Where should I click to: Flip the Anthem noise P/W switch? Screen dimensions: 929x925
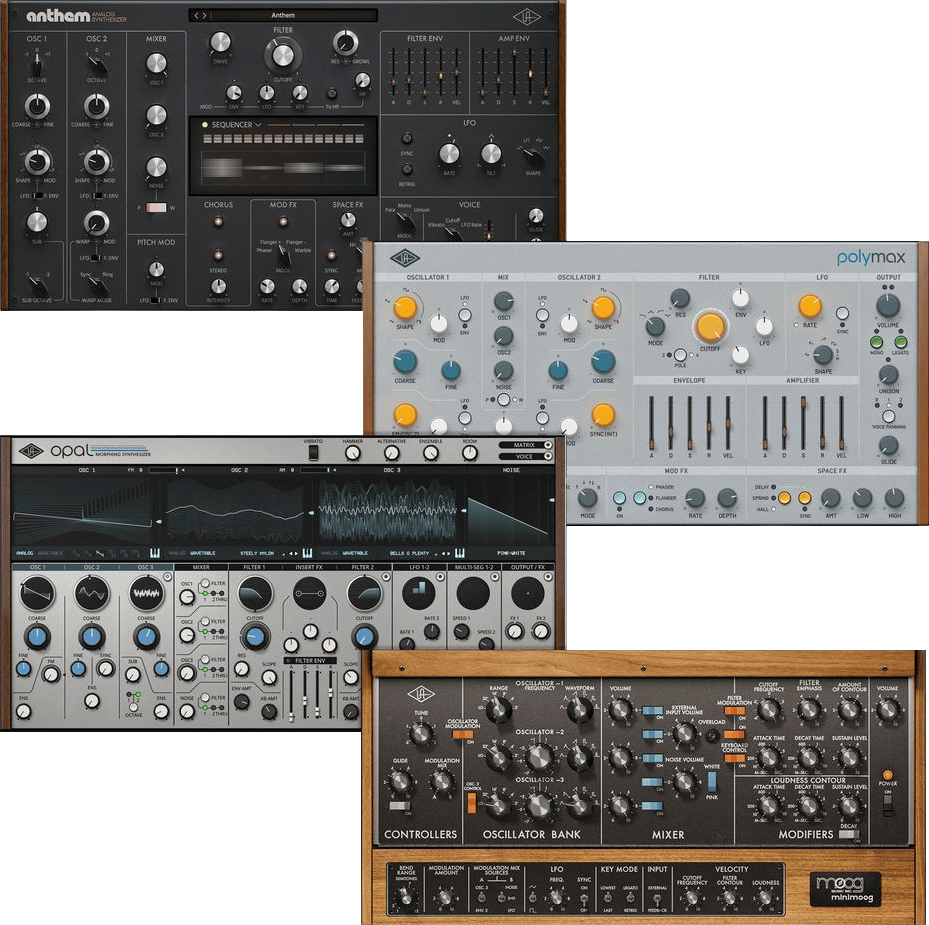(156, 207)
